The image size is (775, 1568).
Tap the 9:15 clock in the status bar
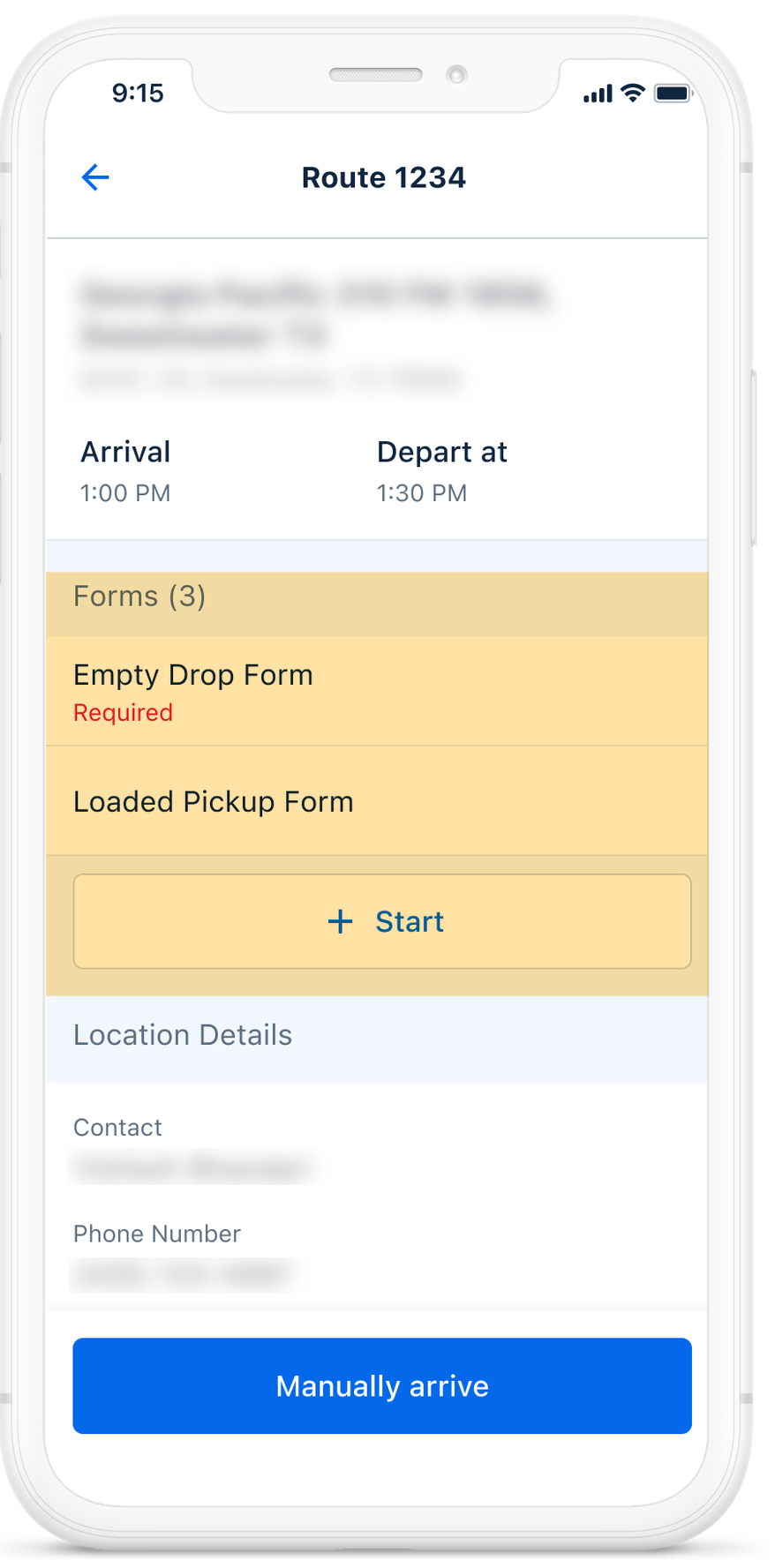(138, 92)
